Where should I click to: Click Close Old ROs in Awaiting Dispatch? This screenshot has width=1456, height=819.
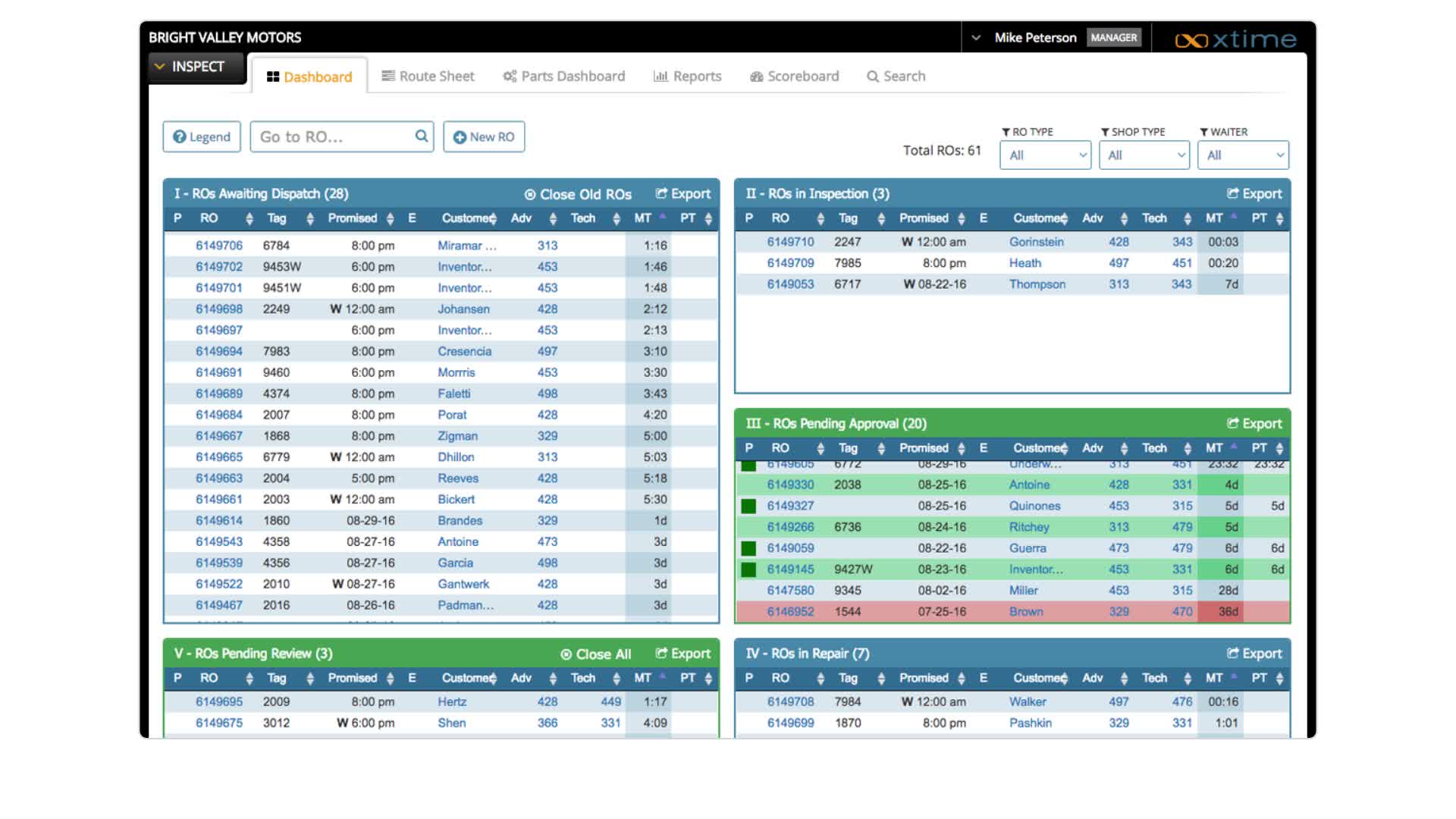click(x=578, y=195)
